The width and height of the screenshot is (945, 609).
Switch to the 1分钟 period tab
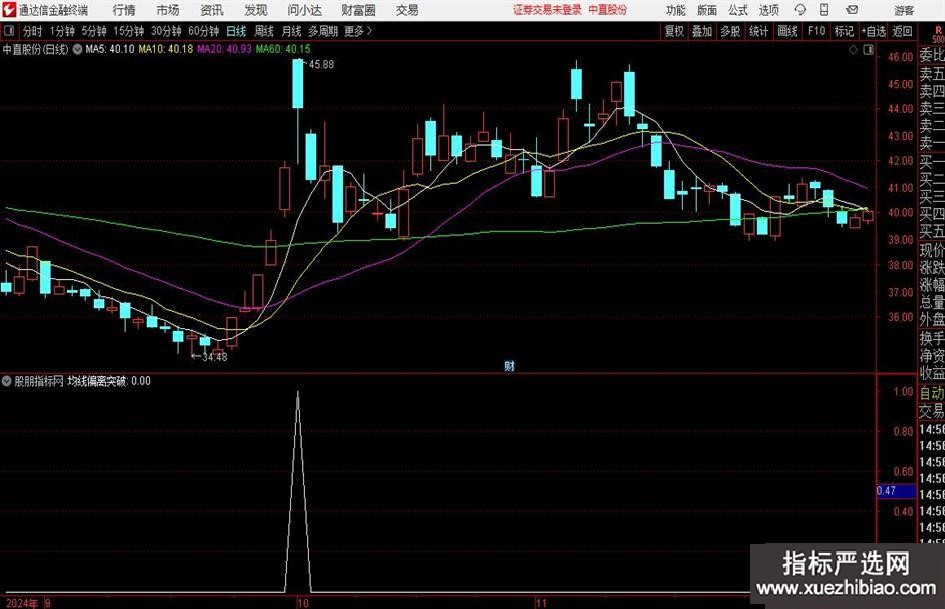click(61, 31)
